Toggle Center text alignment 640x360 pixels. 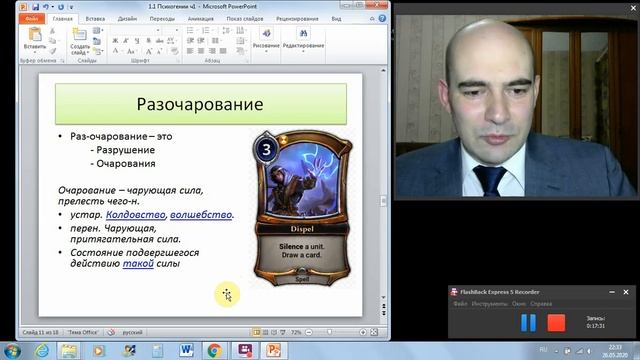tap(201, 51)
